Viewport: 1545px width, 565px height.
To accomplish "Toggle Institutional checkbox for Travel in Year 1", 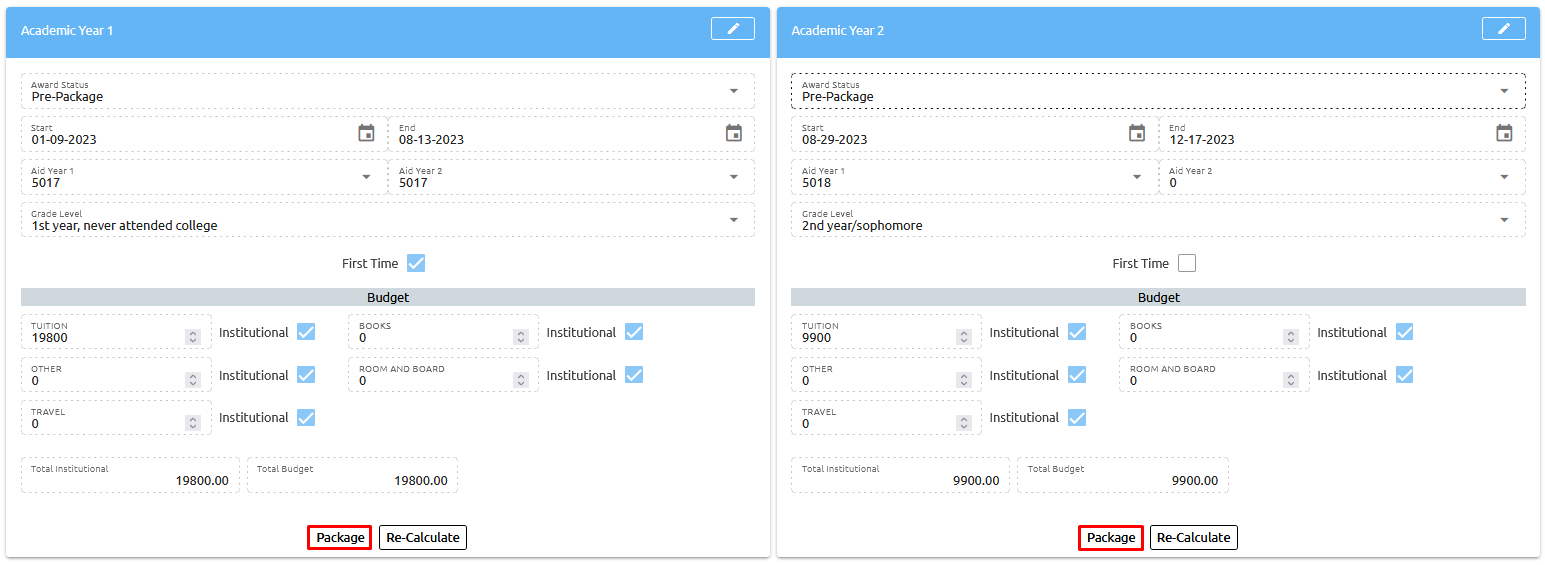I will click(x=306, y=417).
